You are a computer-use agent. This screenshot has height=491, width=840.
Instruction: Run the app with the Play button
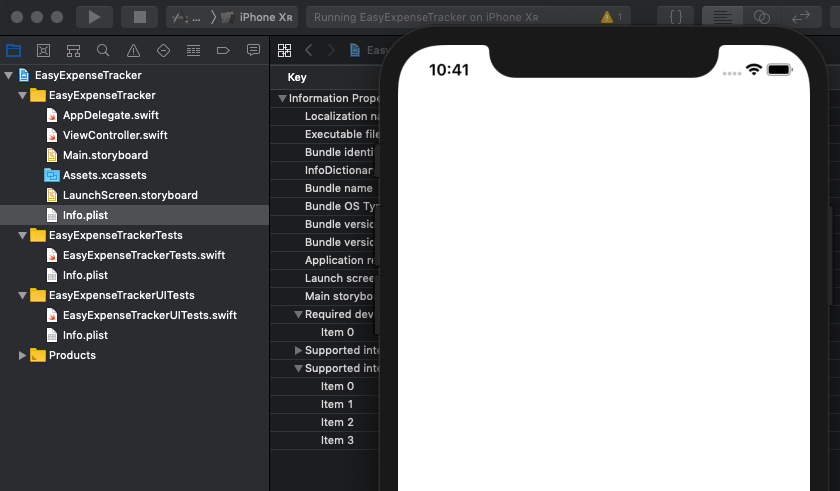point(94,17)
